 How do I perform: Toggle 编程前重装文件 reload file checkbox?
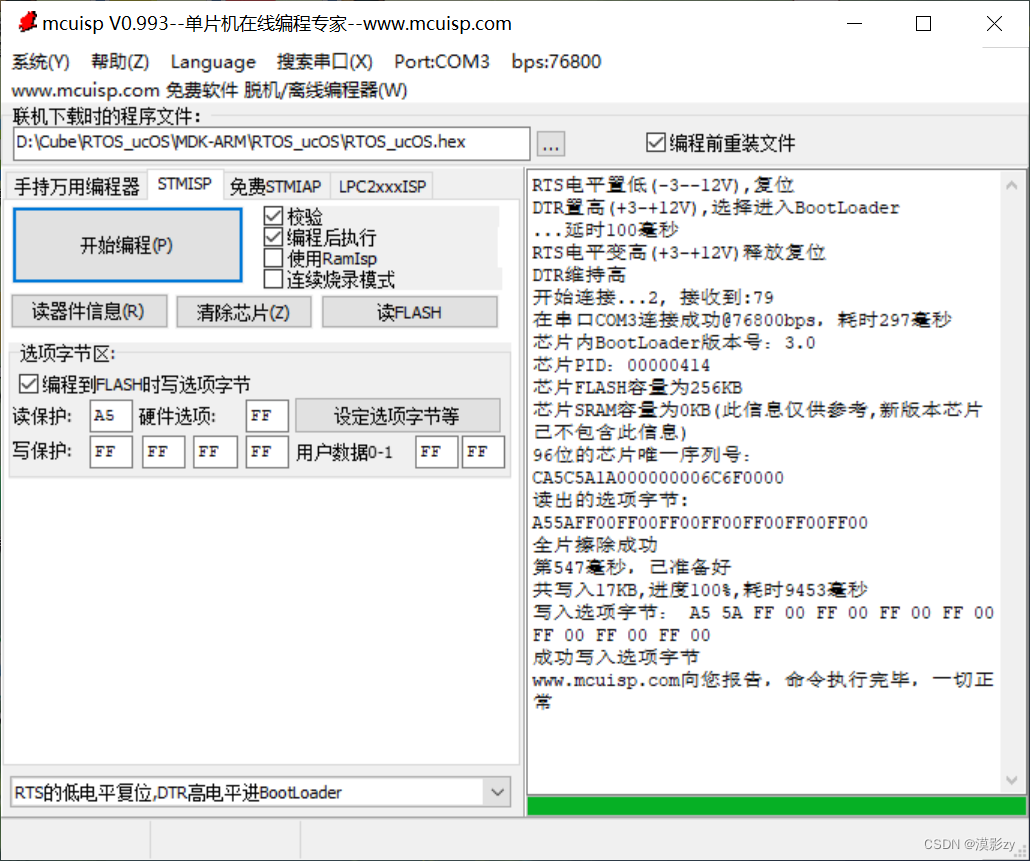pyautogui.click(x=655, y=142)
